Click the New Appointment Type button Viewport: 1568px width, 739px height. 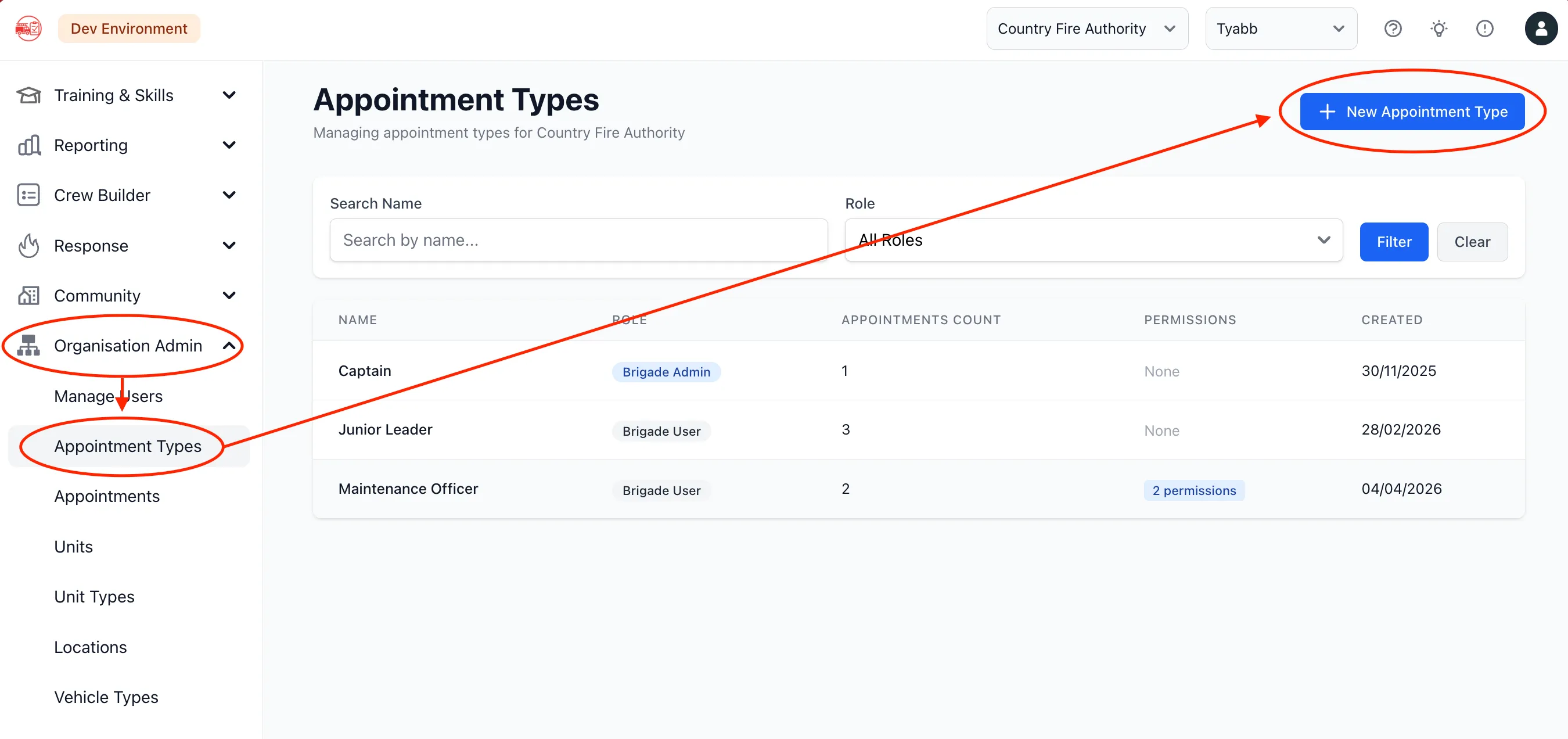point(1412,112)
